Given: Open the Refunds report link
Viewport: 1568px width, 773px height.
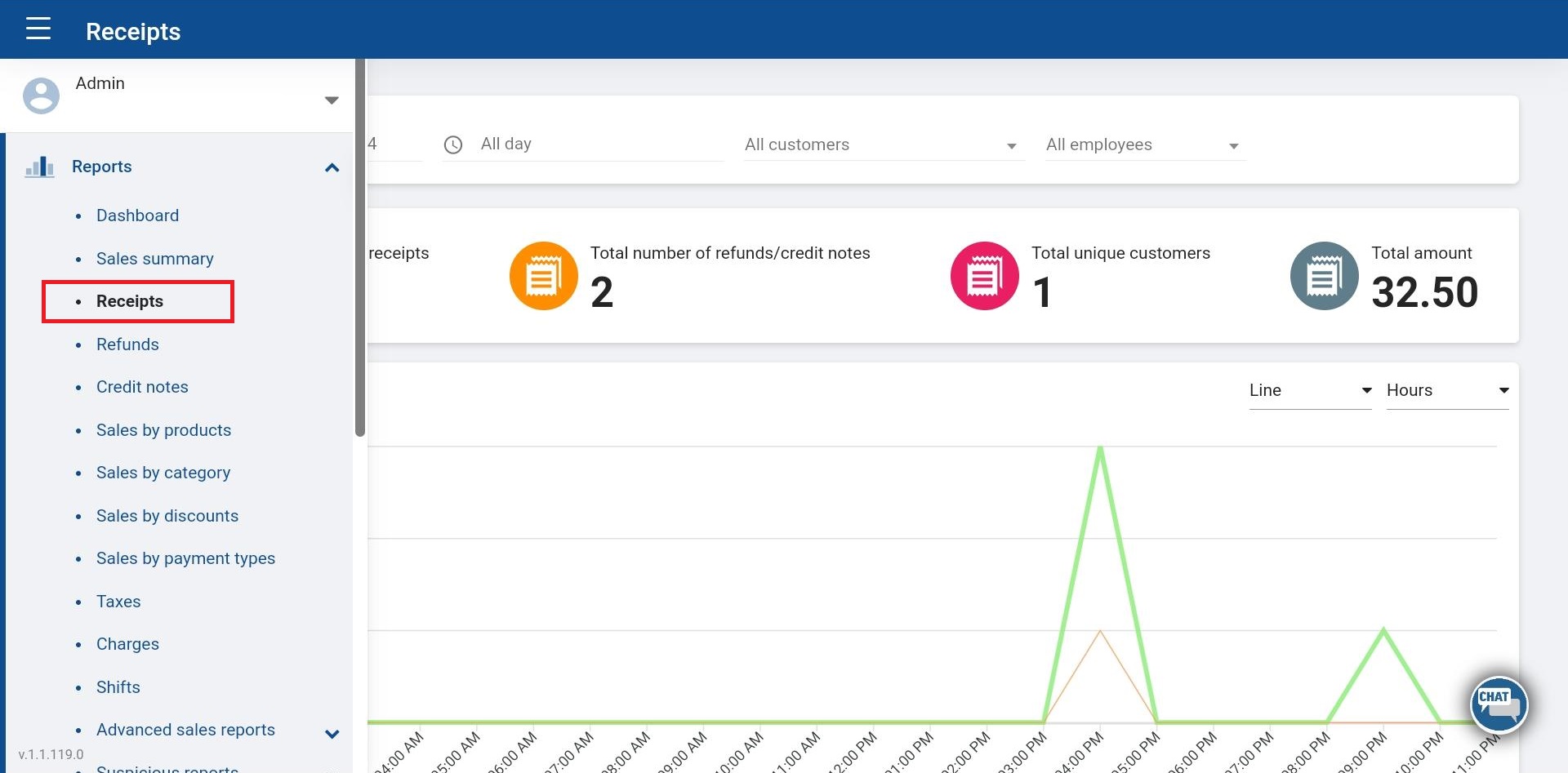Looking at the screenshot, I should 127,344.
